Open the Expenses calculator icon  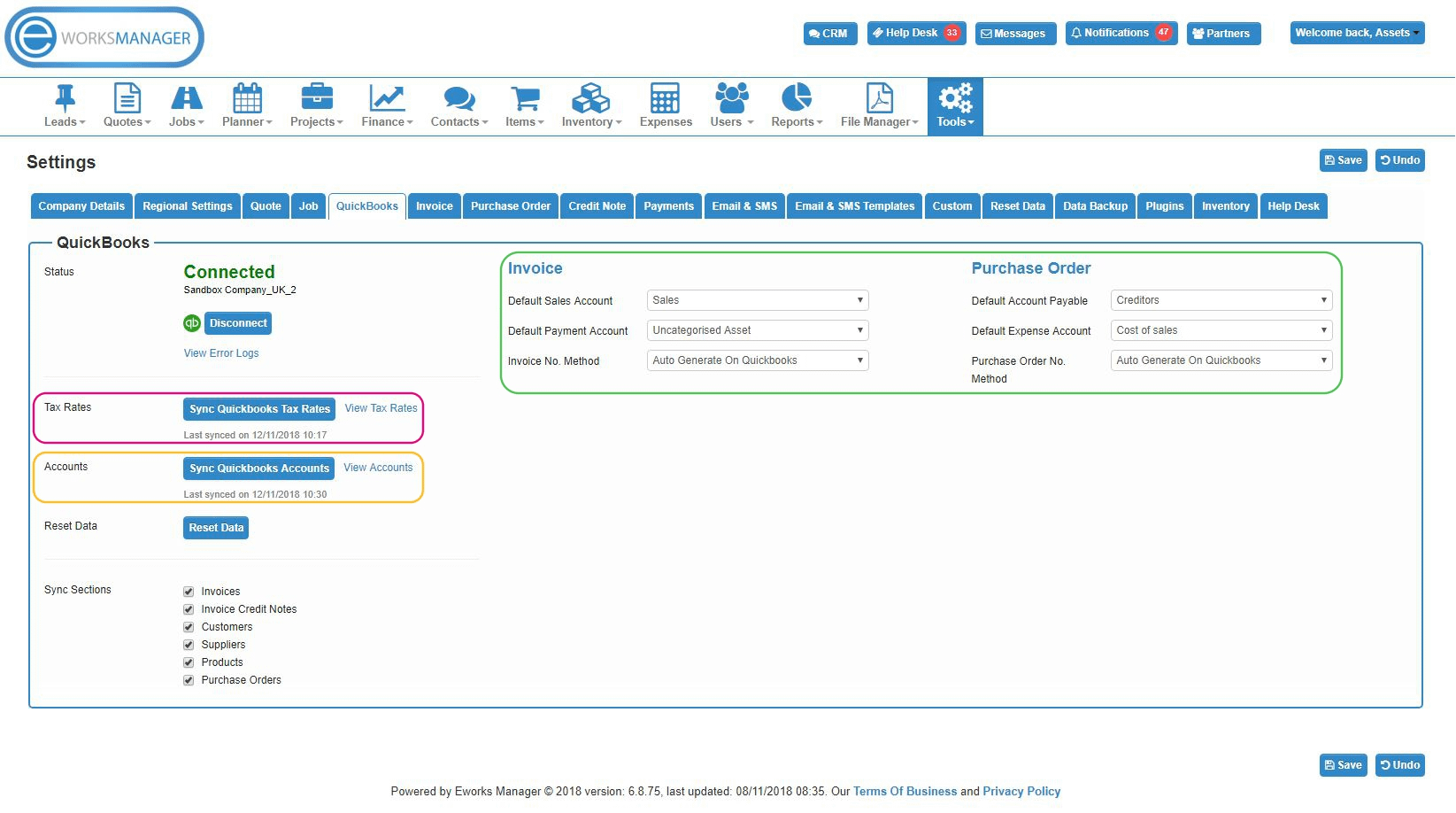[x=665, y=98]
